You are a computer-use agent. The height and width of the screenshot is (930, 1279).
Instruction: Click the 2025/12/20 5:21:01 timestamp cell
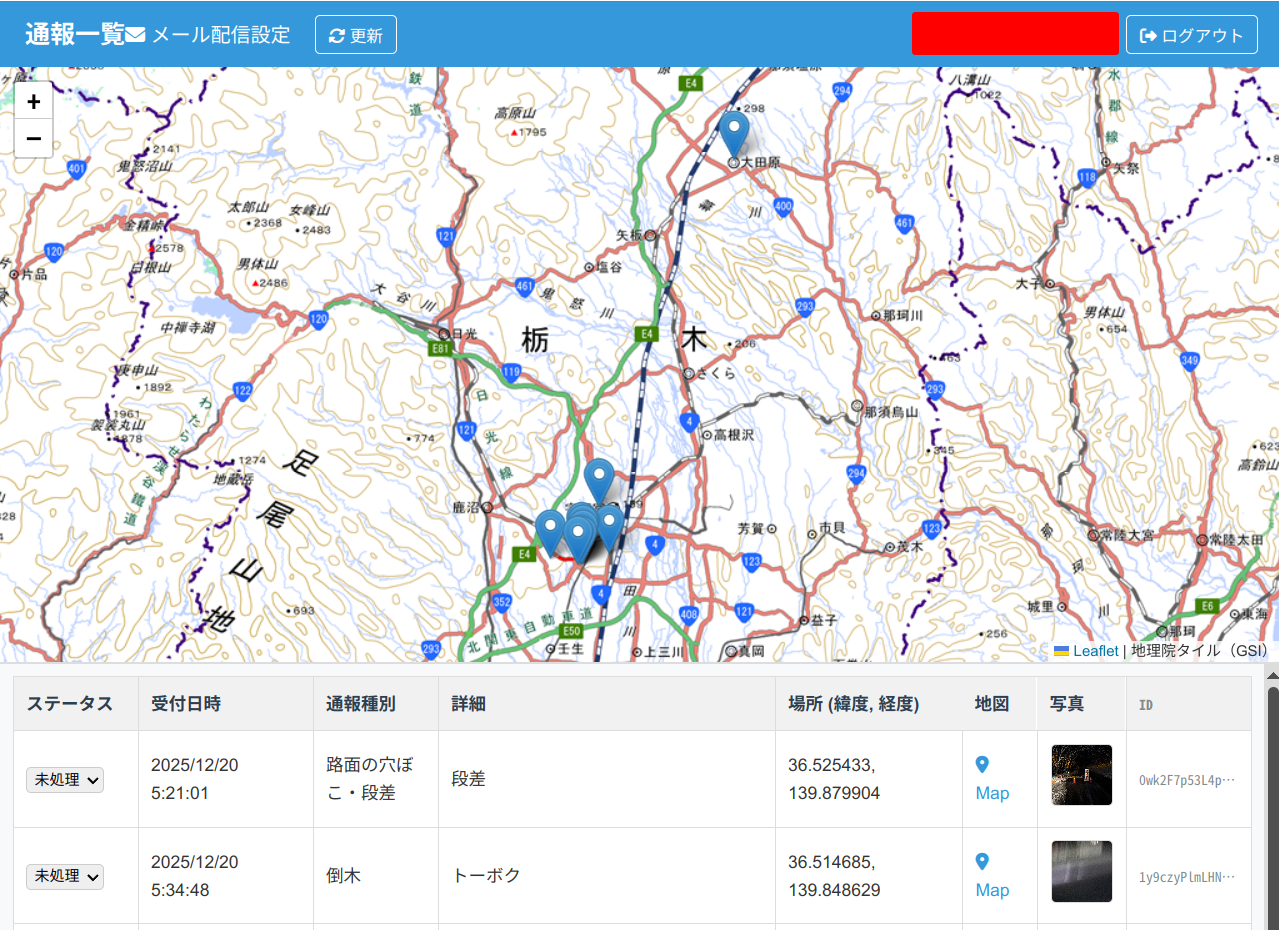(226, 779)
